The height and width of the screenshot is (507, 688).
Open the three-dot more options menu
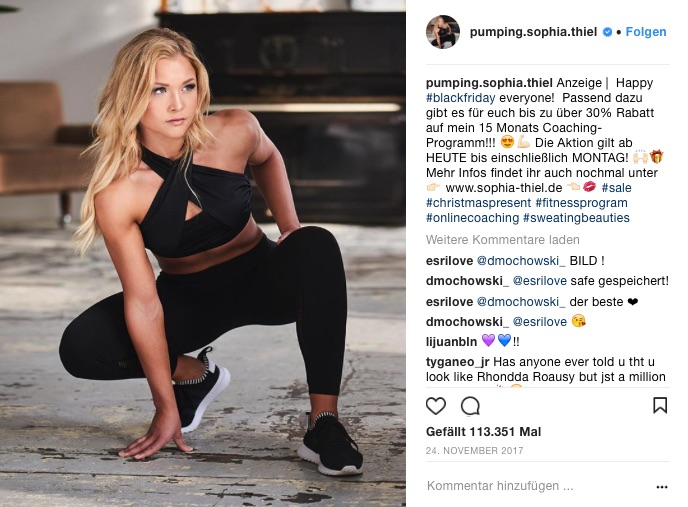[x=662, y=487]
